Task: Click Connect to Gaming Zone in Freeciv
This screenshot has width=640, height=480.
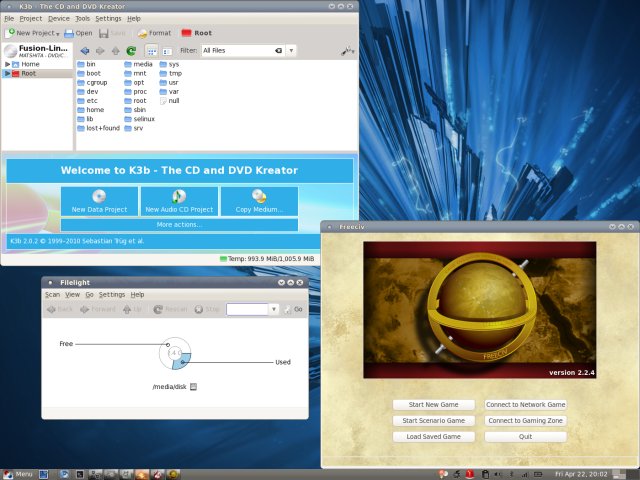Action: click(525, 420)
